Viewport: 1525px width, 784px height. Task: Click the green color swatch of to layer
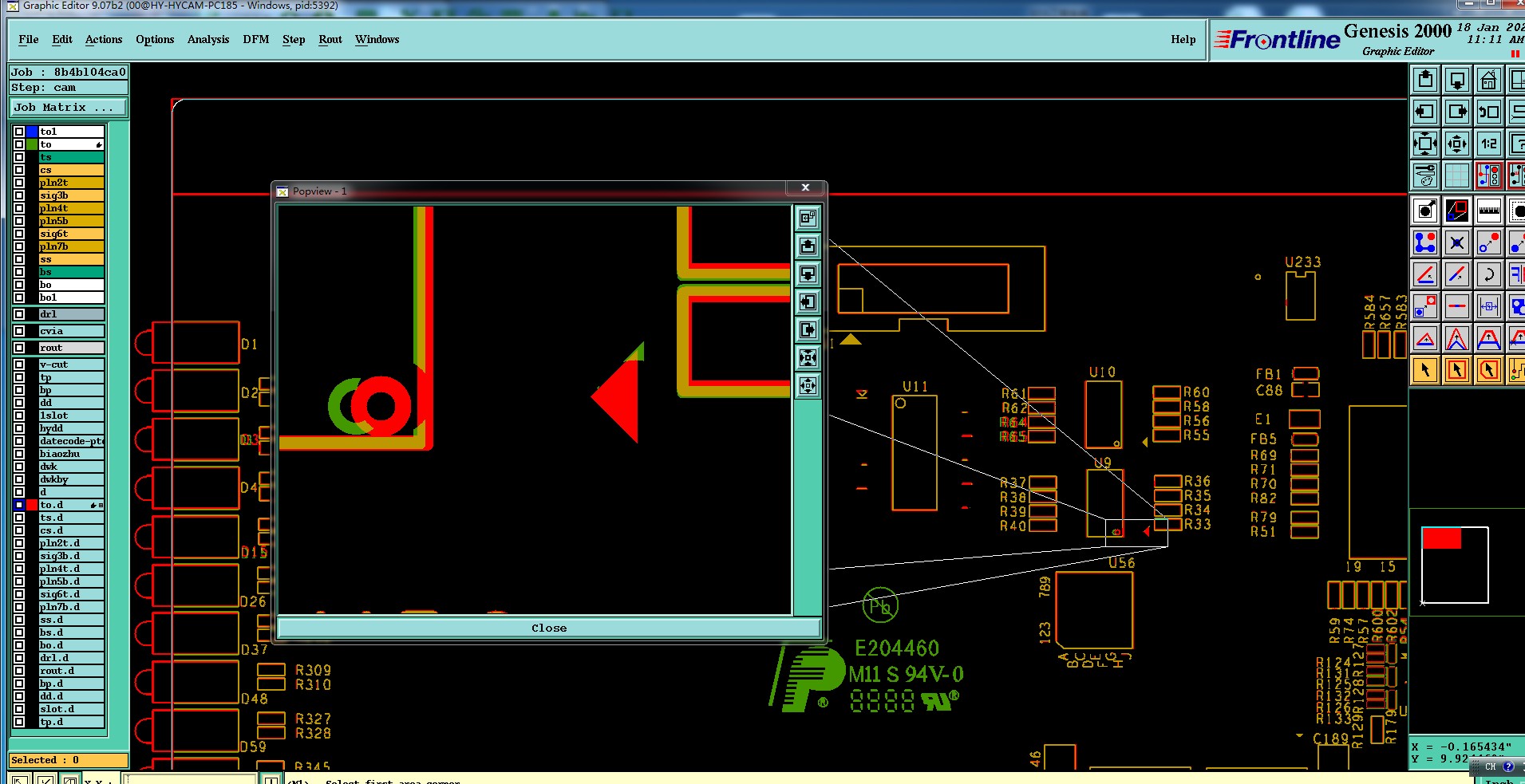pyautogui.click(x=32, y=144)
